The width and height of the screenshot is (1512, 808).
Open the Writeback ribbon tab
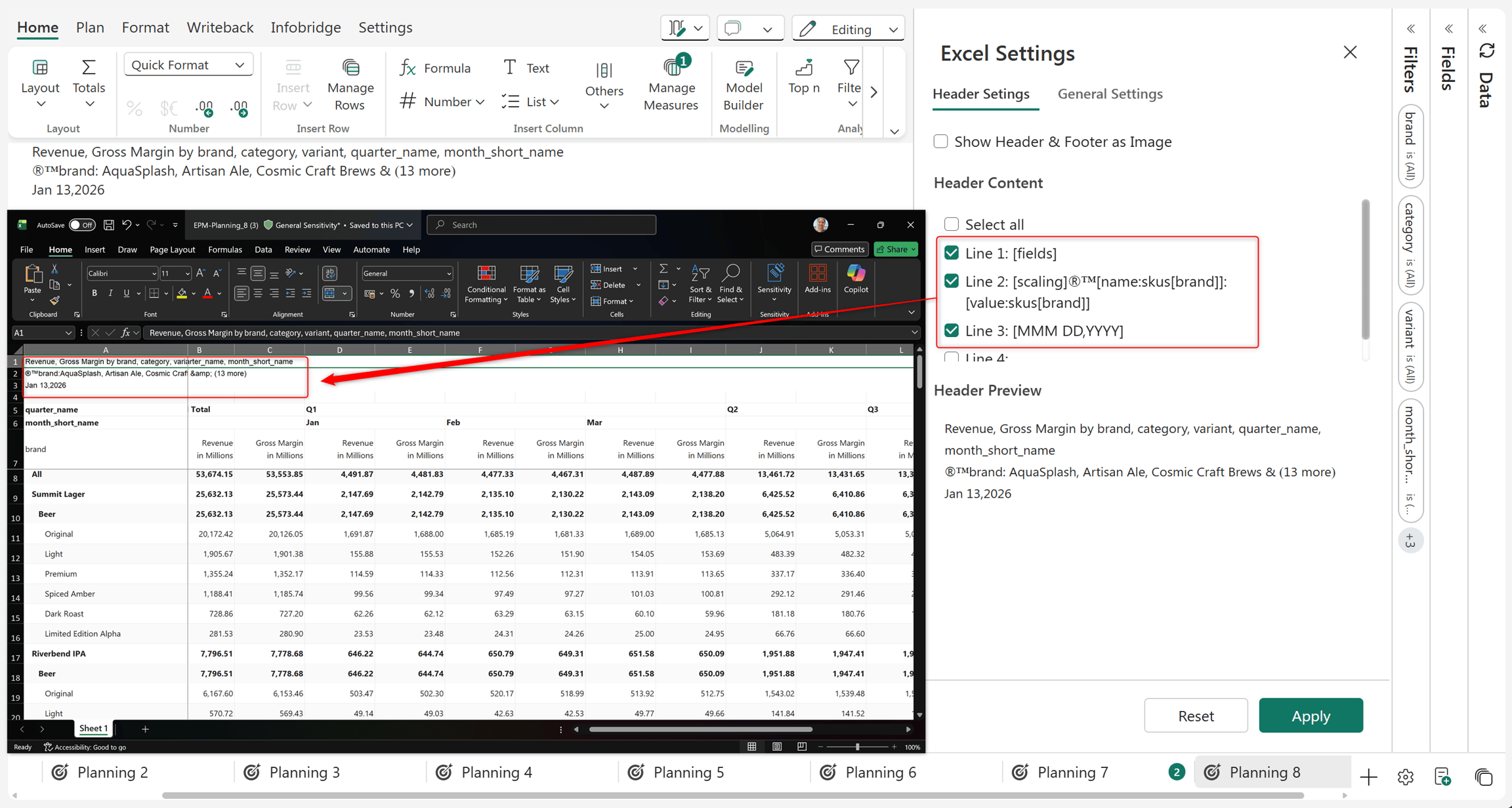[220, 28]
